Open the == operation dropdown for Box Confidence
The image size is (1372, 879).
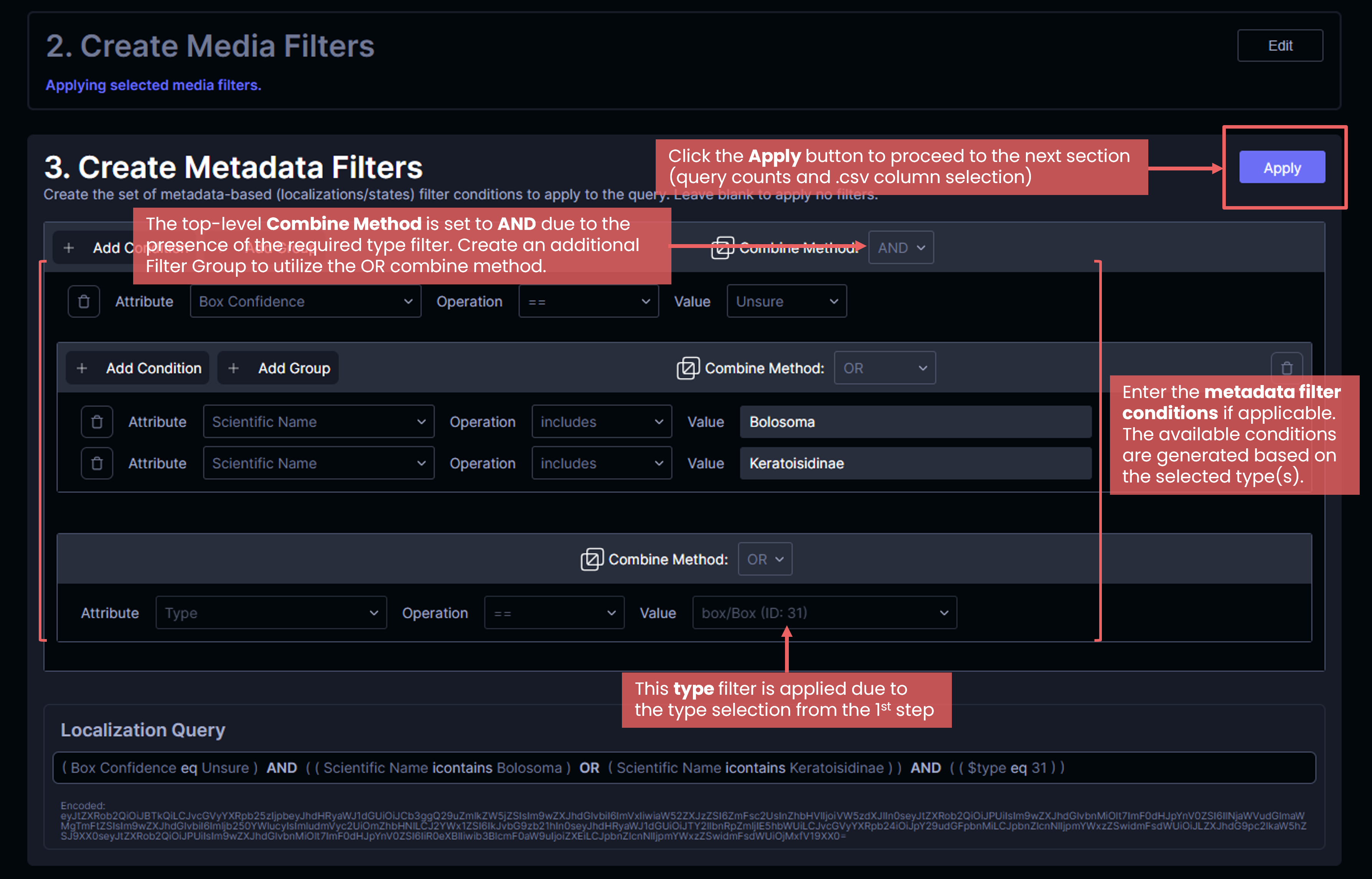click(589, 301)
